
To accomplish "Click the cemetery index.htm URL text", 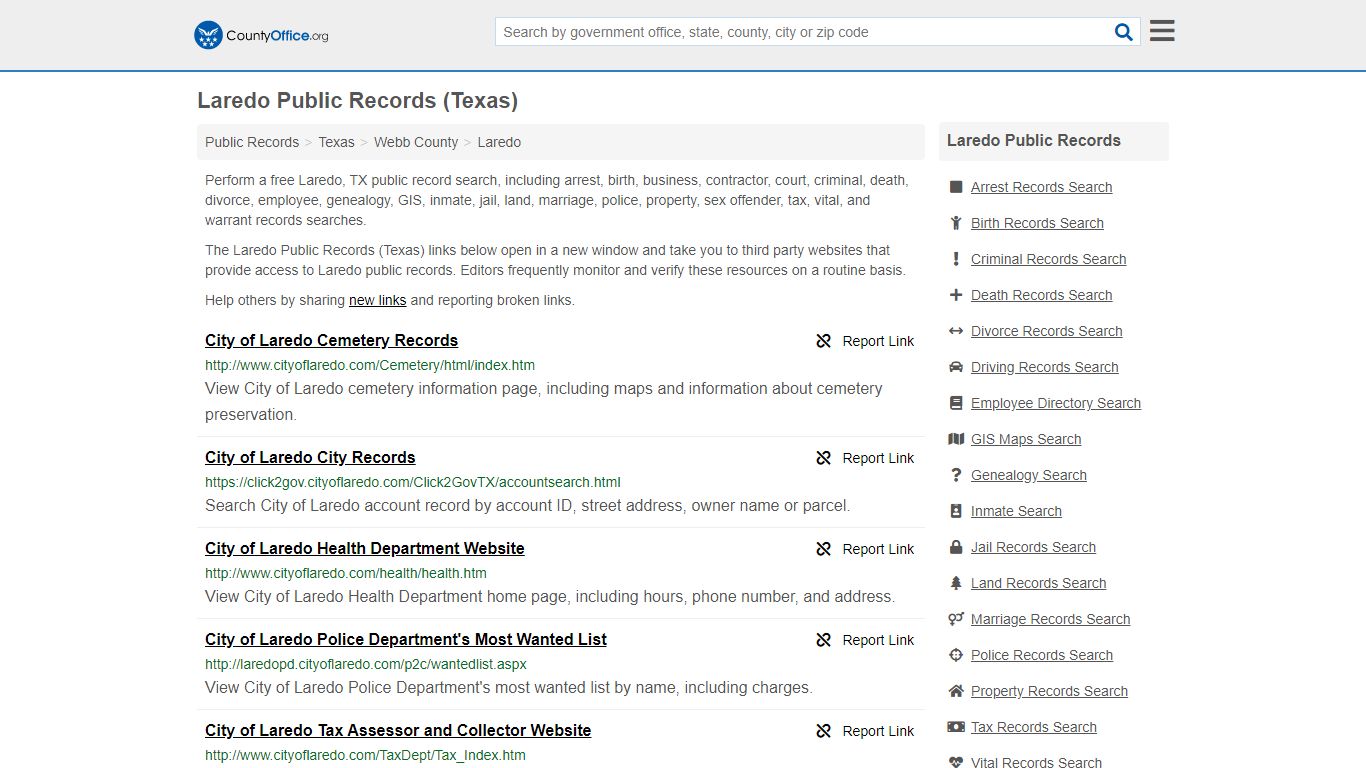I will [x=370, y=365].
